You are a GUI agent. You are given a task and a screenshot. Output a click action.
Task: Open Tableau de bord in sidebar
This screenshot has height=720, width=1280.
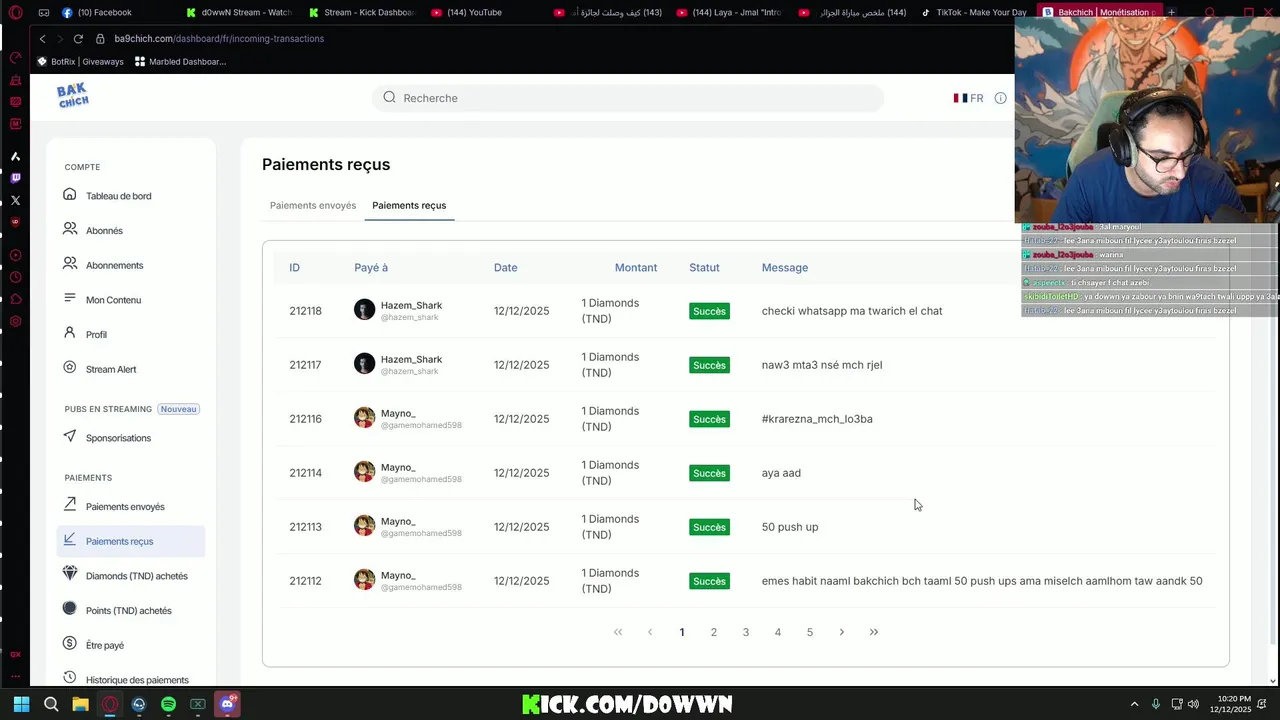(x=119, y=196)
